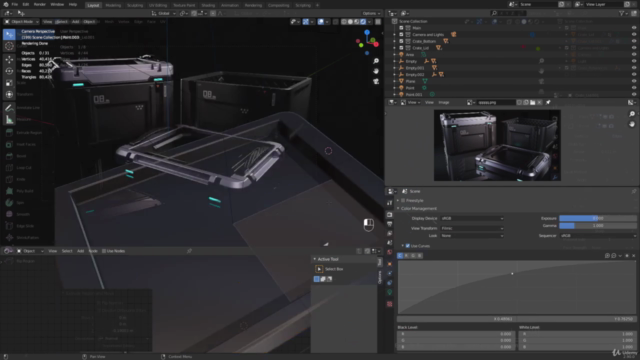Image resolution: width=640 pixels, height=360 pixels.
Task: Toggle the Use Nodes checkbox
Action: (x=104, y=251)
